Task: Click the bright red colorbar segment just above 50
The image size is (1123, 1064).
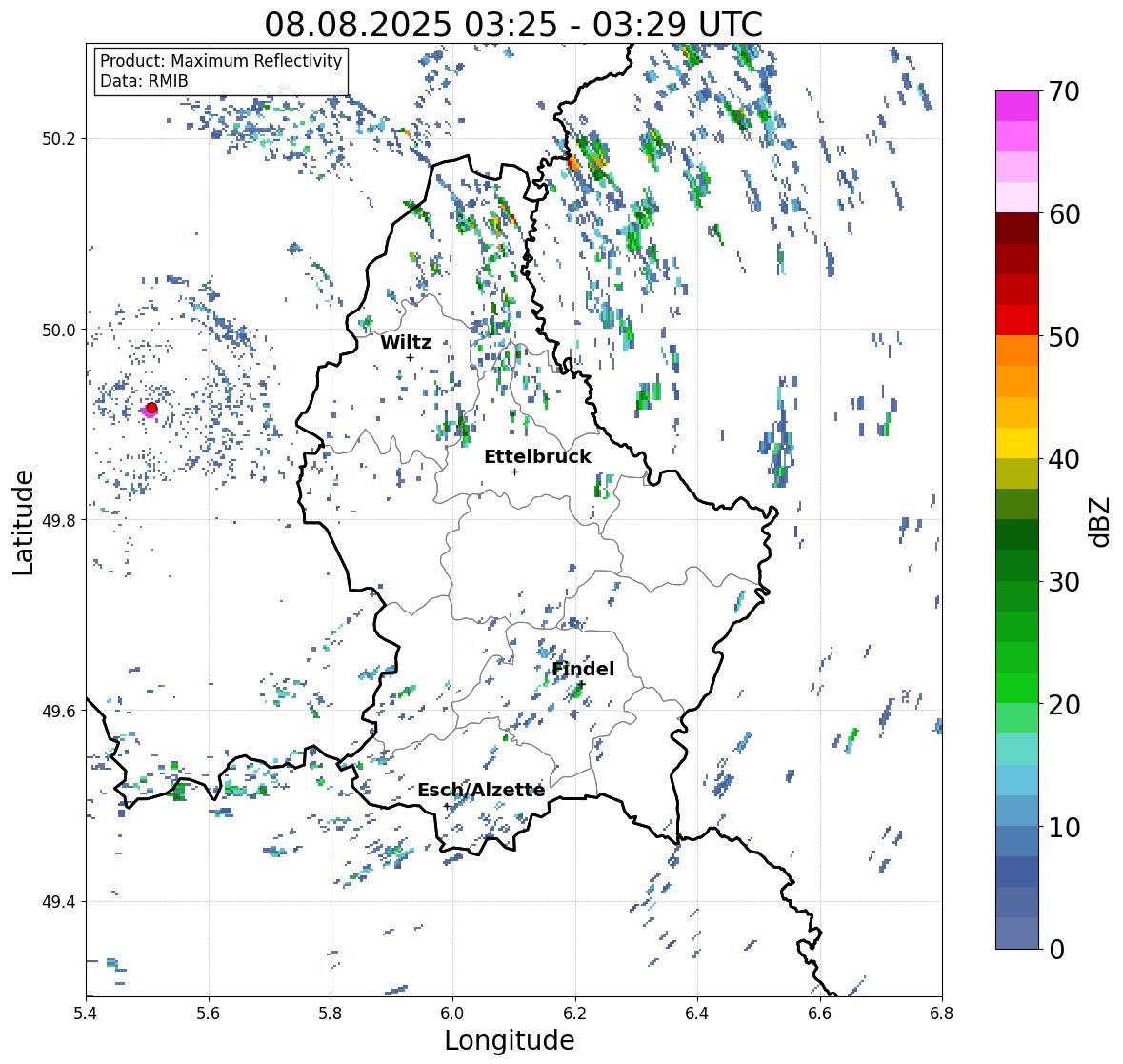Action: 1017,320
